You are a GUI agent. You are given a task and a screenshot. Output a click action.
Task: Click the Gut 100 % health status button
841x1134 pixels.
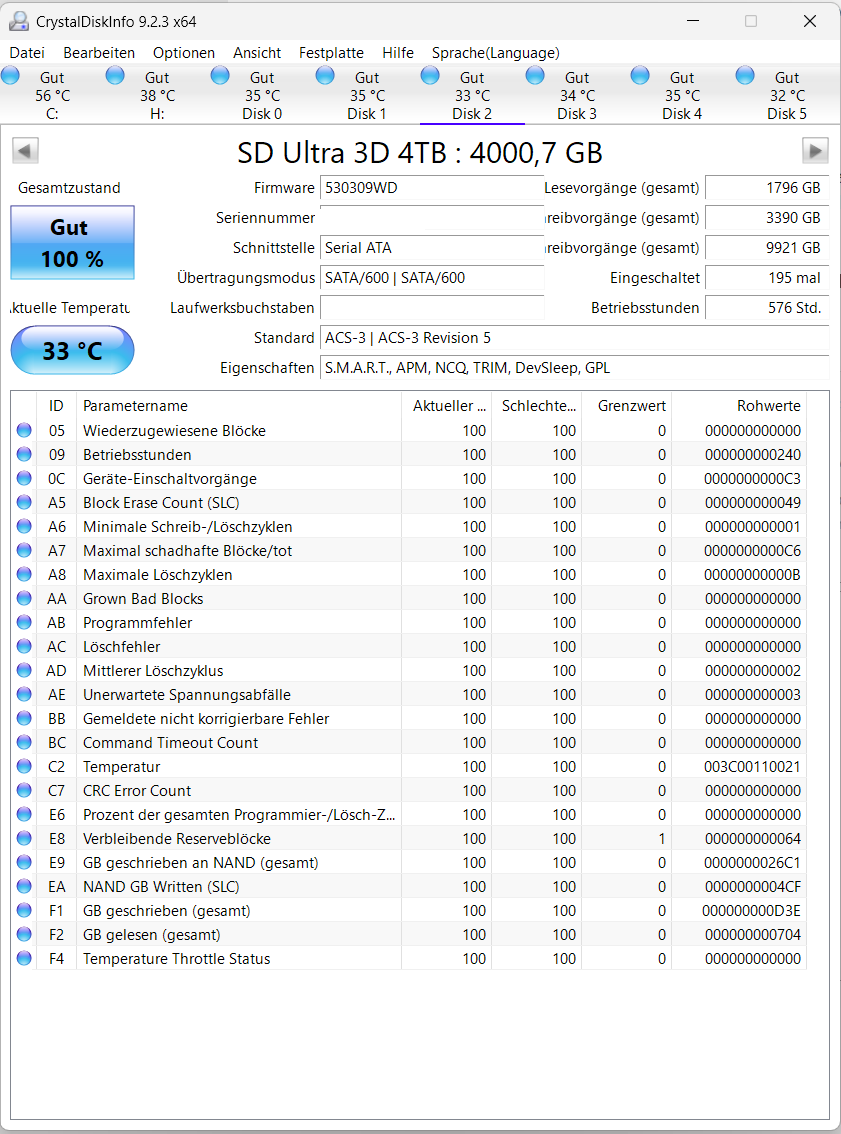coord(72,242)
